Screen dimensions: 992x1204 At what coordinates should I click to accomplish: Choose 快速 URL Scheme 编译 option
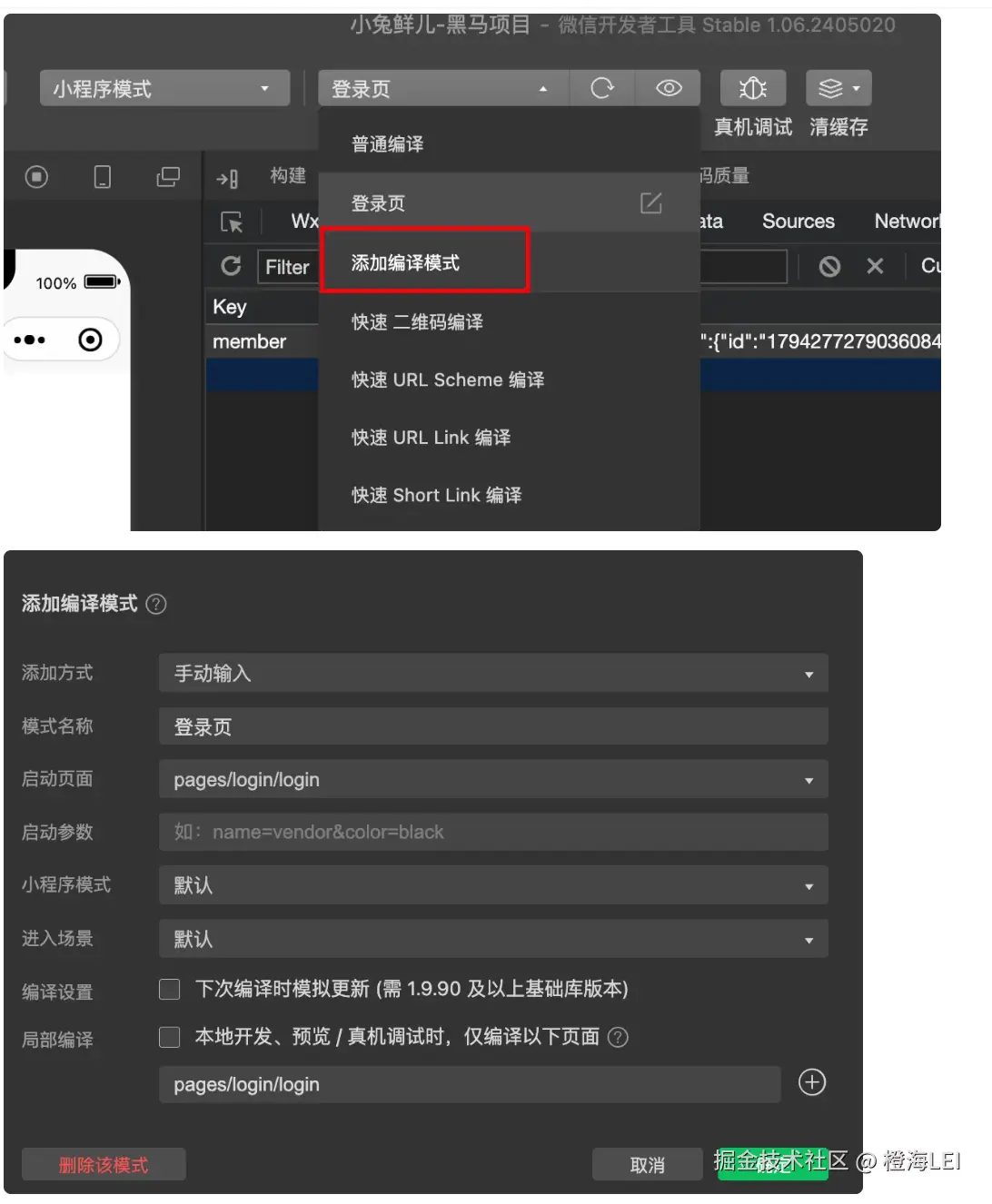(x=509, y=380)
